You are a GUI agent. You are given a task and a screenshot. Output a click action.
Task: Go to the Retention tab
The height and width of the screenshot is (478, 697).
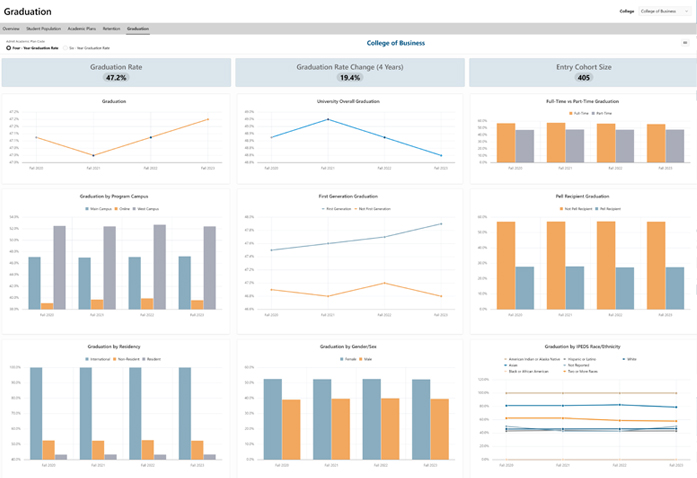click(x=112, y=28)
